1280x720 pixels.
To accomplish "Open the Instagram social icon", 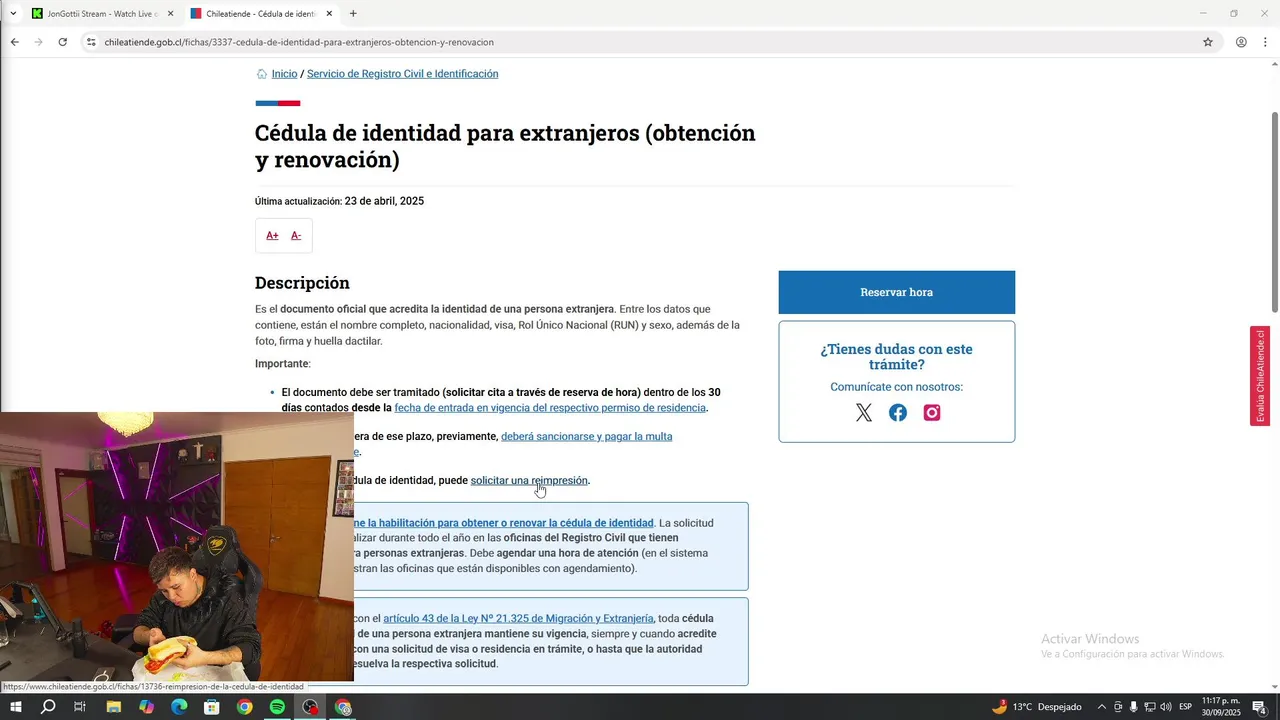I will click(932, 413).
